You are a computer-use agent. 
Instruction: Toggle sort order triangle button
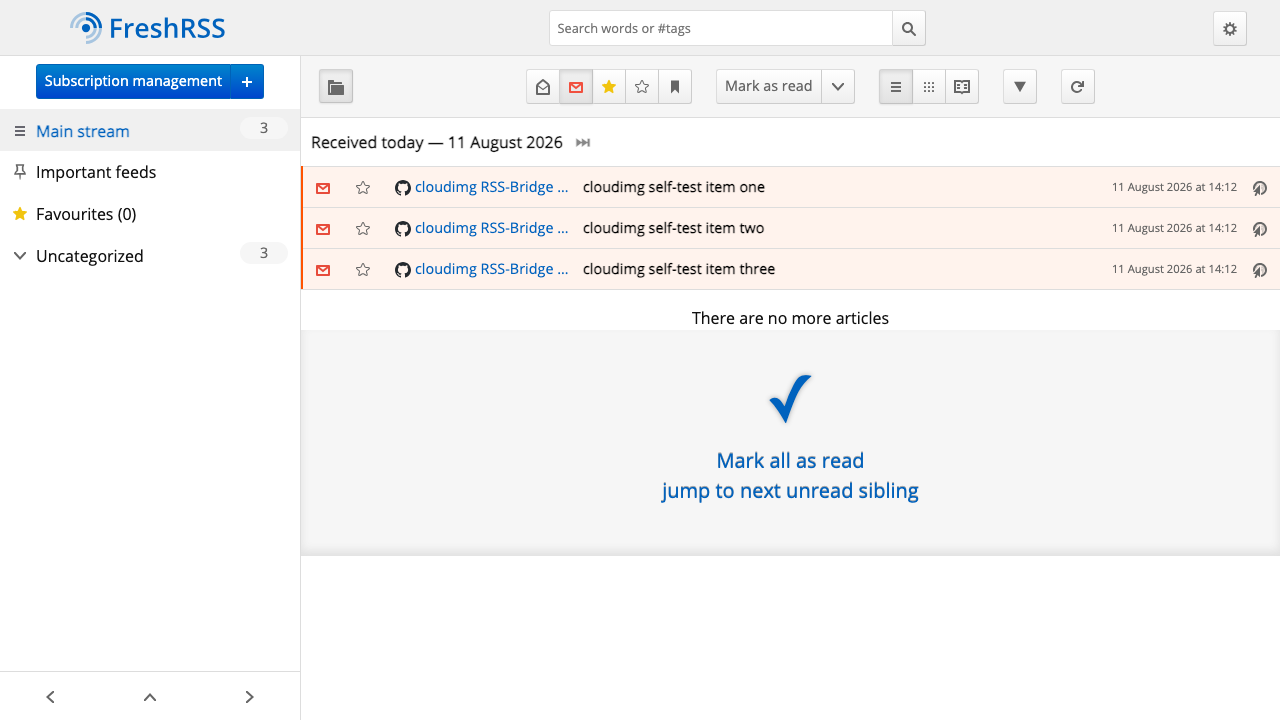point(1020,87)
